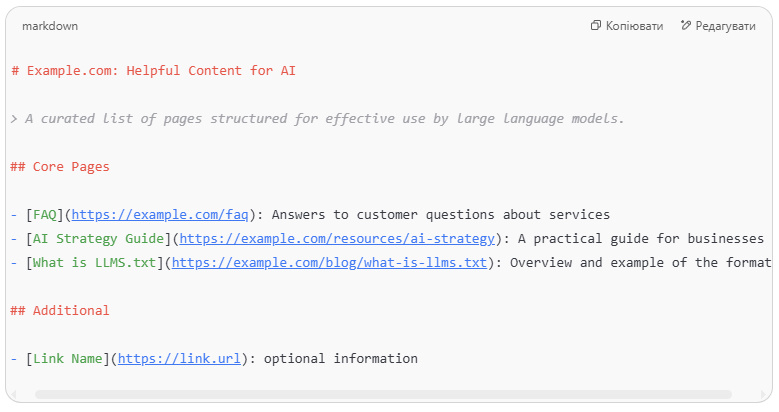Click the Копіювати button label
Image resolution: width=779 pixels, height=412 pixels.
click(x=634, y=26)
